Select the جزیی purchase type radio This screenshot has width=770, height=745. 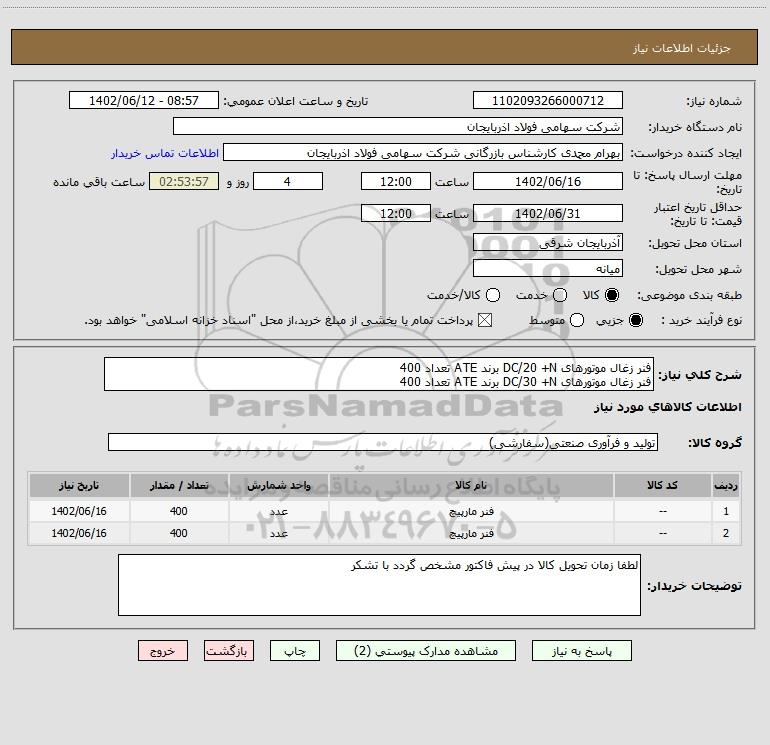(636, 320)
